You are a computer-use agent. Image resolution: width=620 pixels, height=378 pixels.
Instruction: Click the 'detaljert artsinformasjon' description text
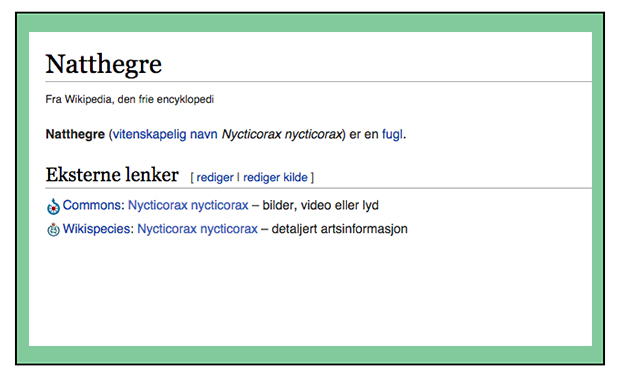[x=340, y=229]
